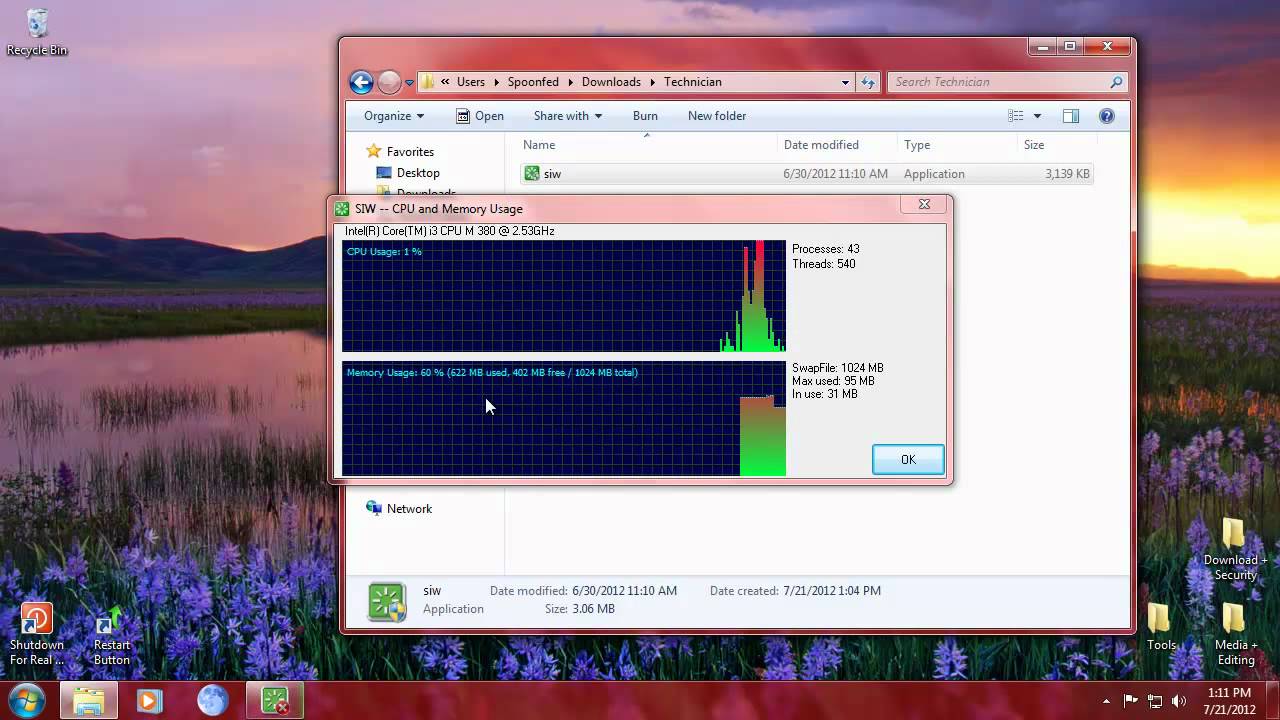Sort files by Date modified column

(x=837, y=145)
